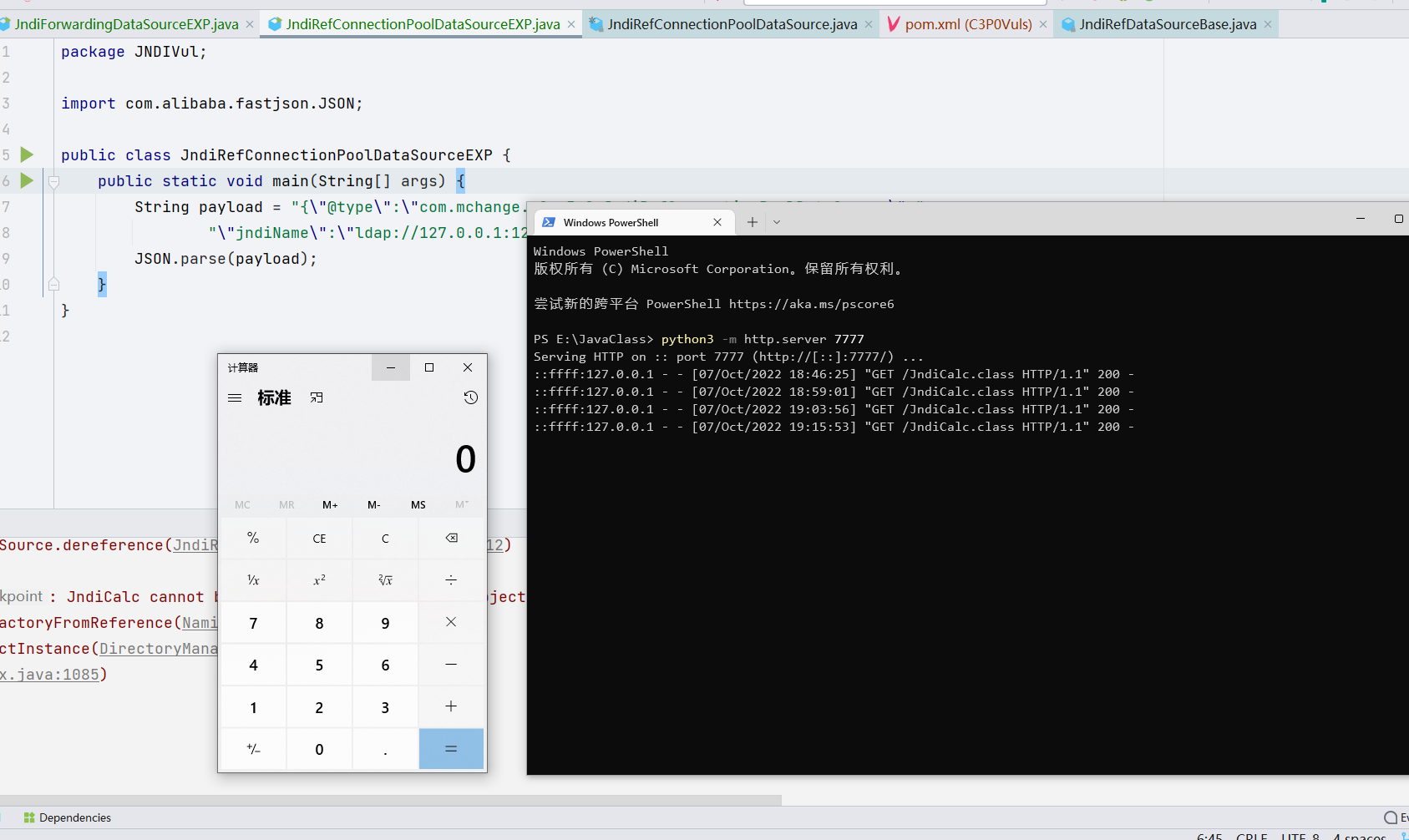1409x840 pixels.
Task: Open the Calculator navigation hamburger menu
Action: (x=235, y=397)
